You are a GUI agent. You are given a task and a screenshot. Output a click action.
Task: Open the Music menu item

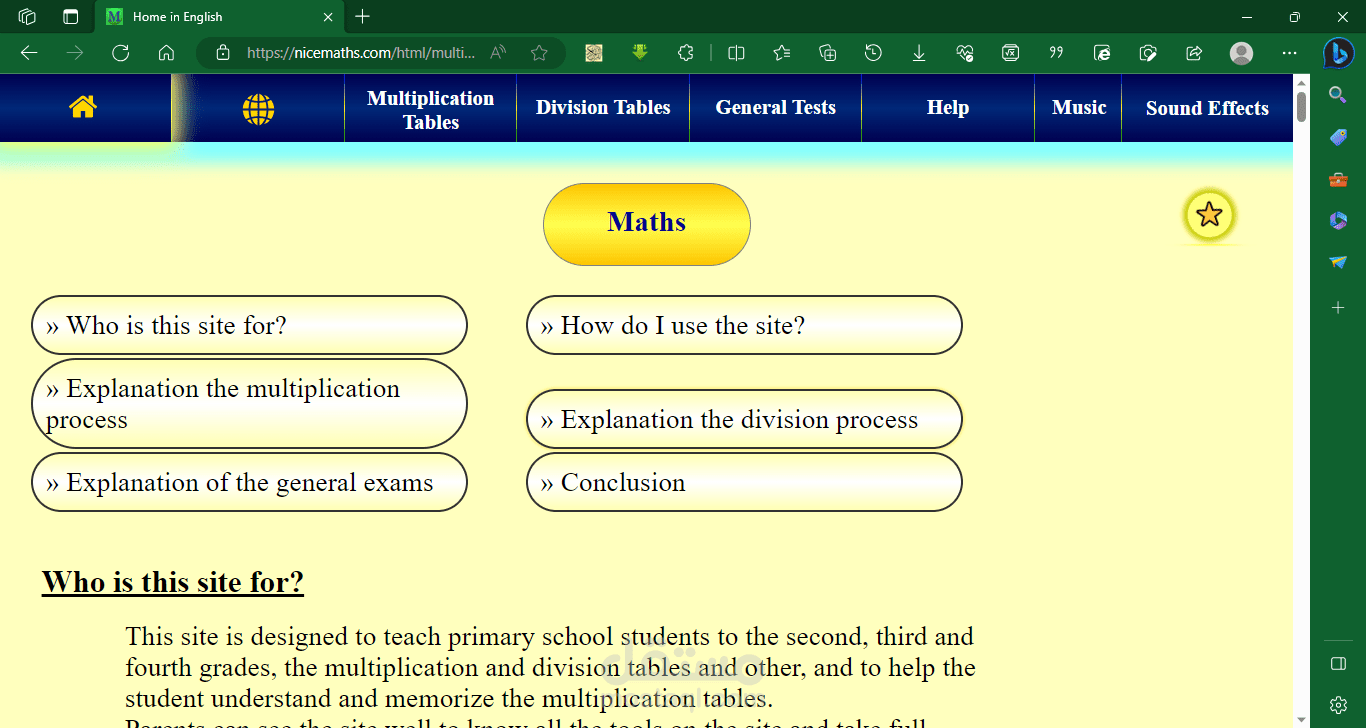click(1079, 108)
